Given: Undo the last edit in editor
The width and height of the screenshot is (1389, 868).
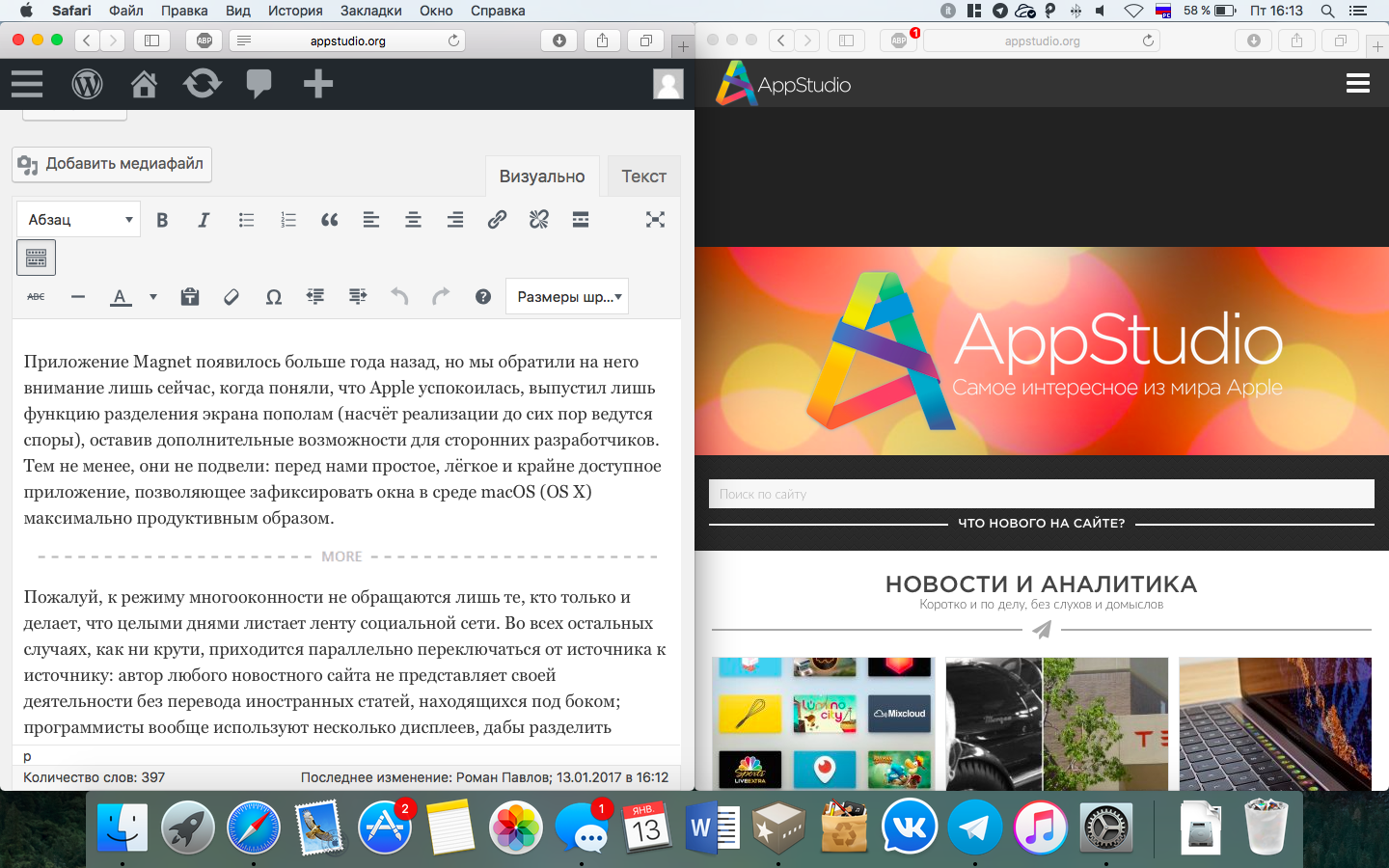Looking at the screenshot, I should (399, 297).
